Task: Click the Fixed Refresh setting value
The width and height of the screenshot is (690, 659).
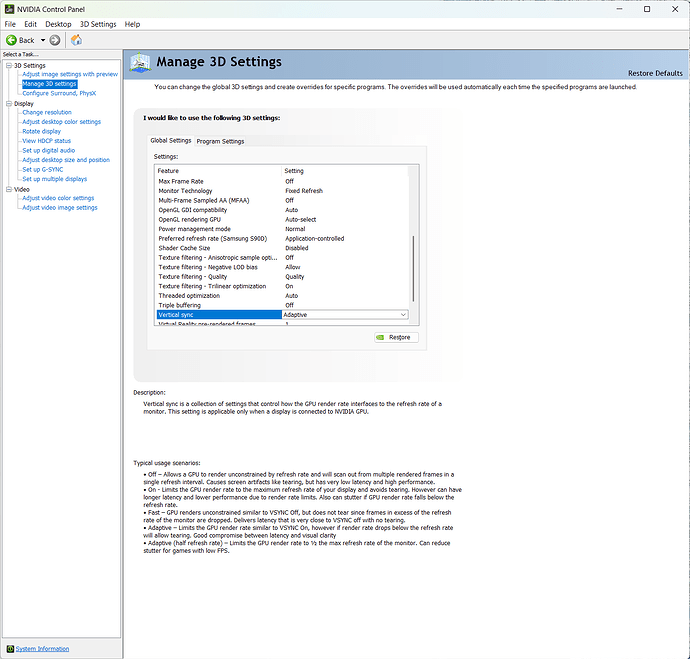Action: click(x=304, y=191)
